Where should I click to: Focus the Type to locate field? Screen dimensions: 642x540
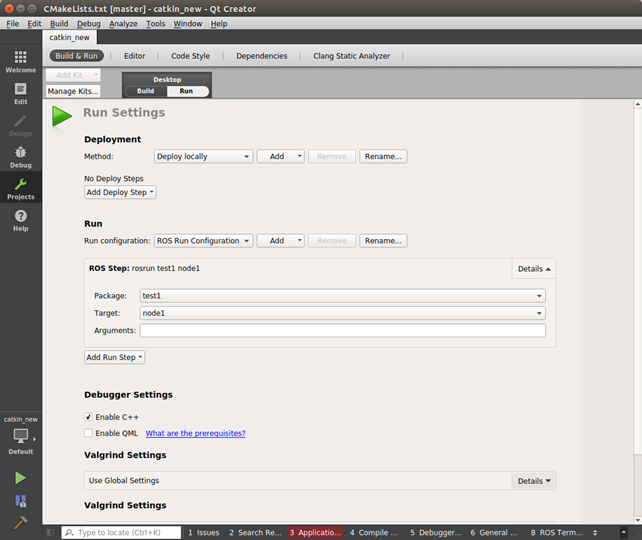[x=121, y=532]
